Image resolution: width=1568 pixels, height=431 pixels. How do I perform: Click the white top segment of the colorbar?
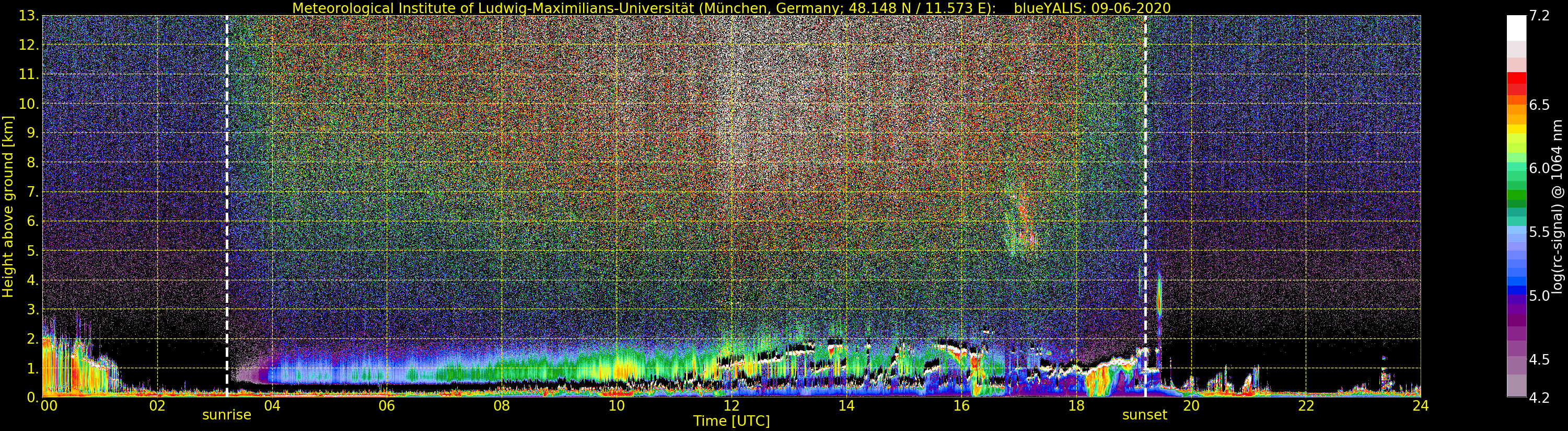(1516, 27)
